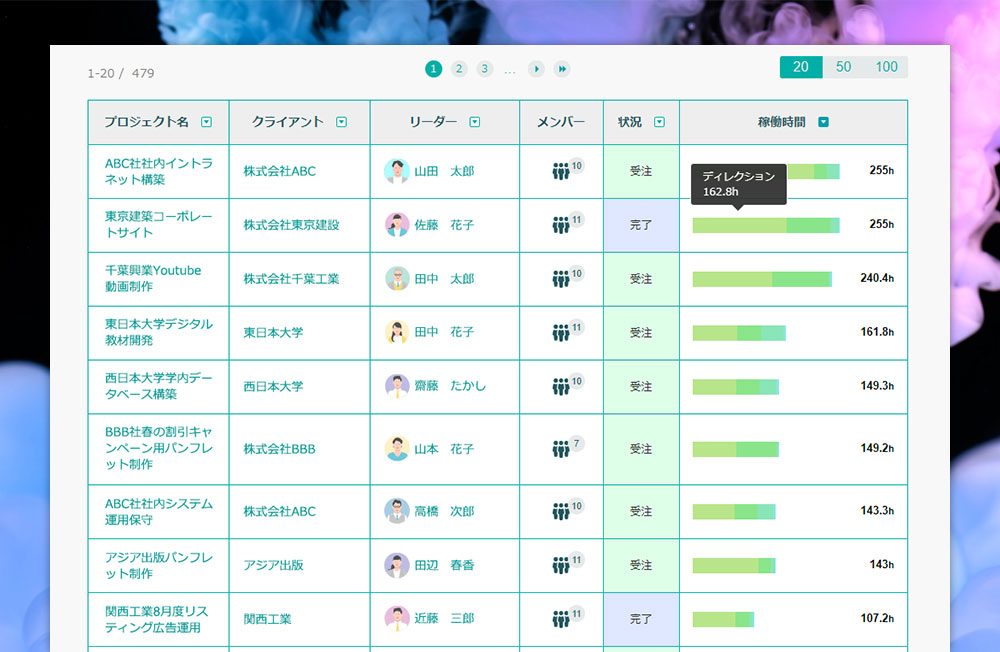Open client 西日本大学

tap(273, 386)
